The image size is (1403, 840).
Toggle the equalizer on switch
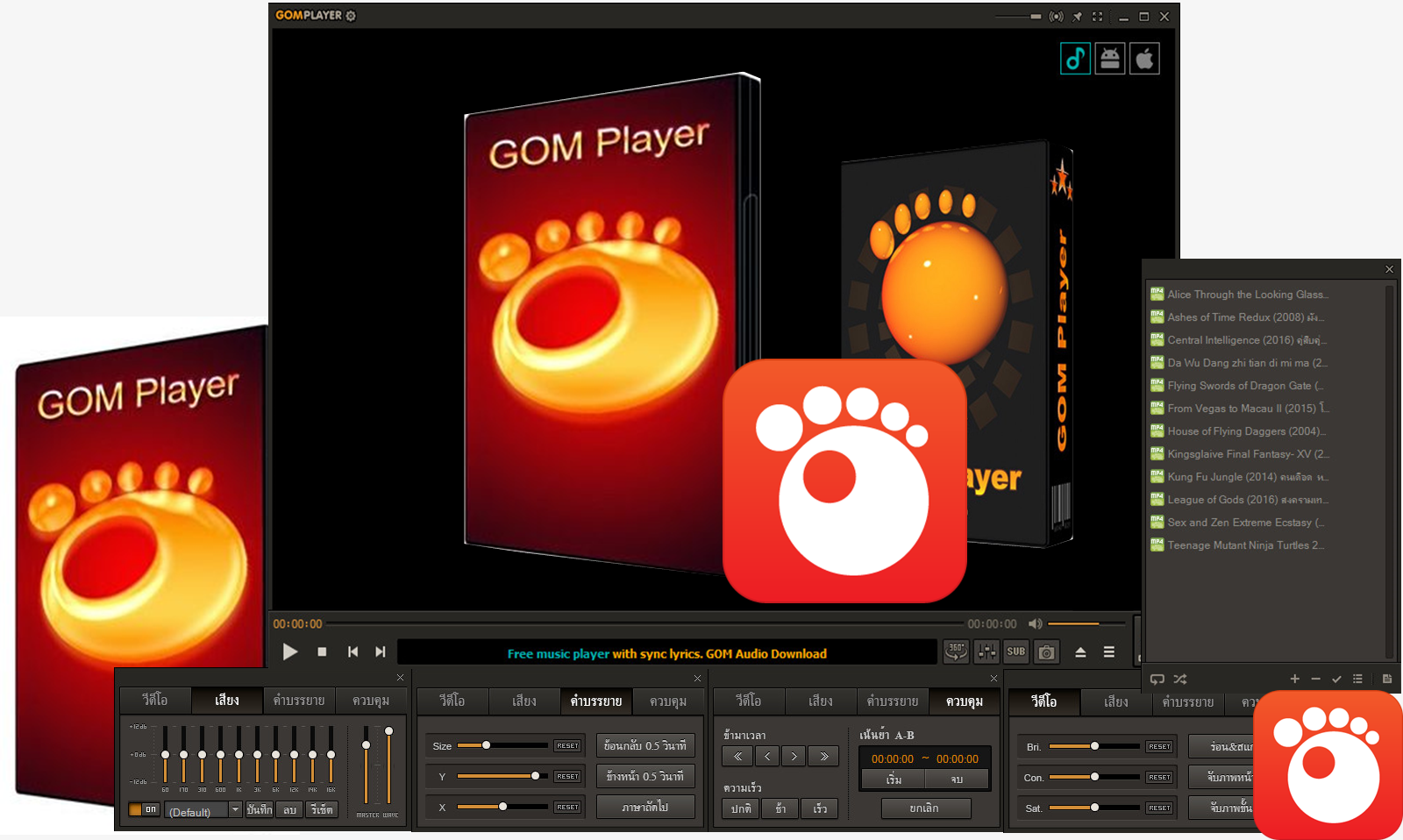point(144,809)
